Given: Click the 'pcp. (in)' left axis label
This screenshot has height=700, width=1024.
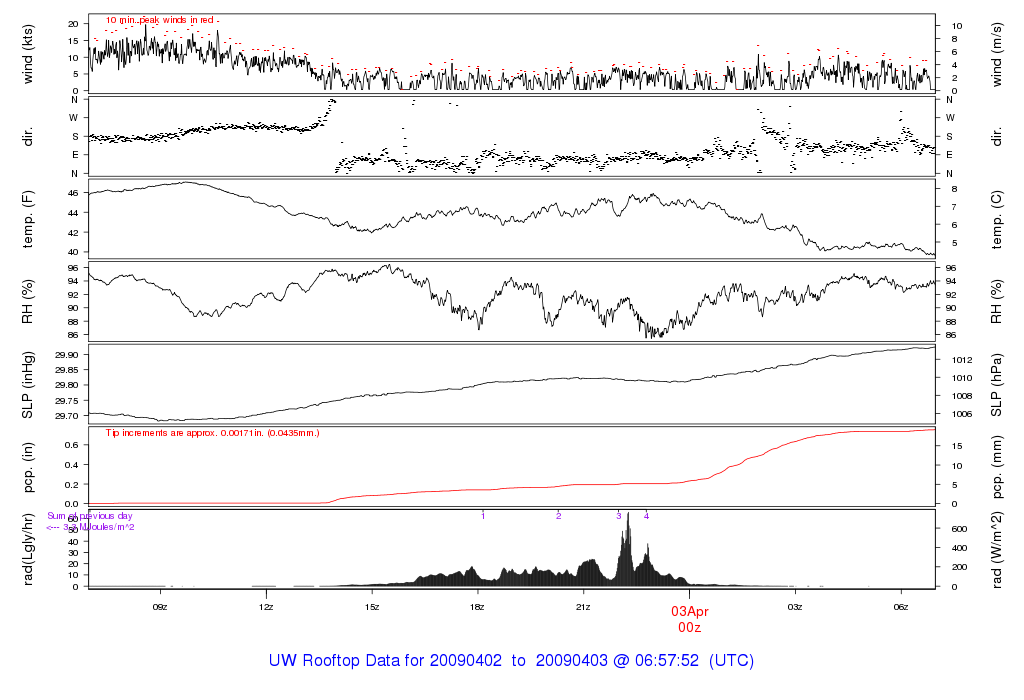Looking at the screenshot, I should coord(27,467).
